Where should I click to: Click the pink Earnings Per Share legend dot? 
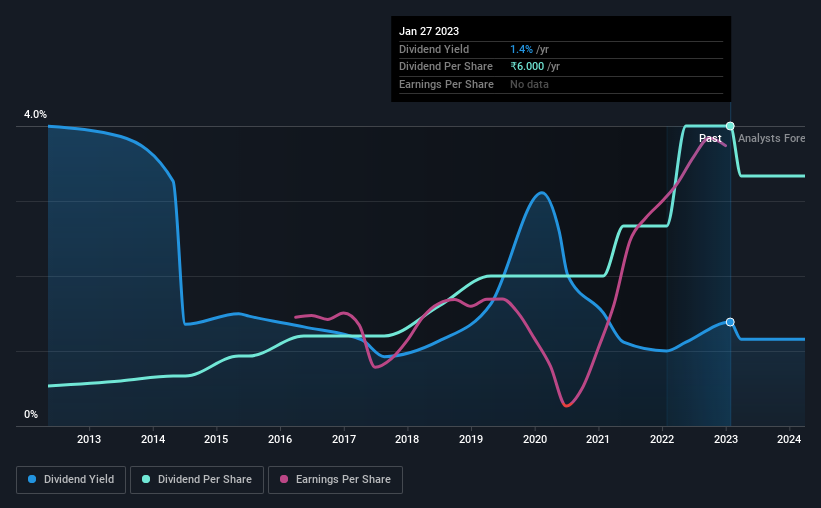click(x=284, y=479)
